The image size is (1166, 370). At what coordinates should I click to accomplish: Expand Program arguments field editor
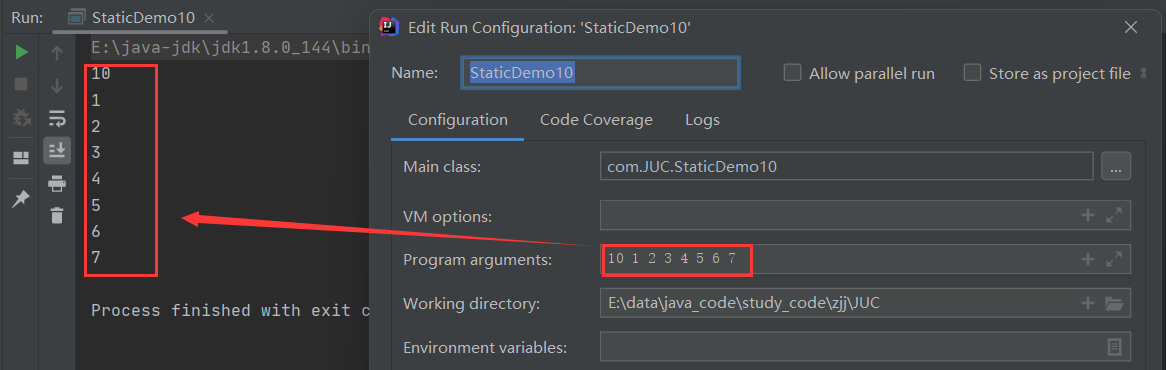tap(1113, 259)
